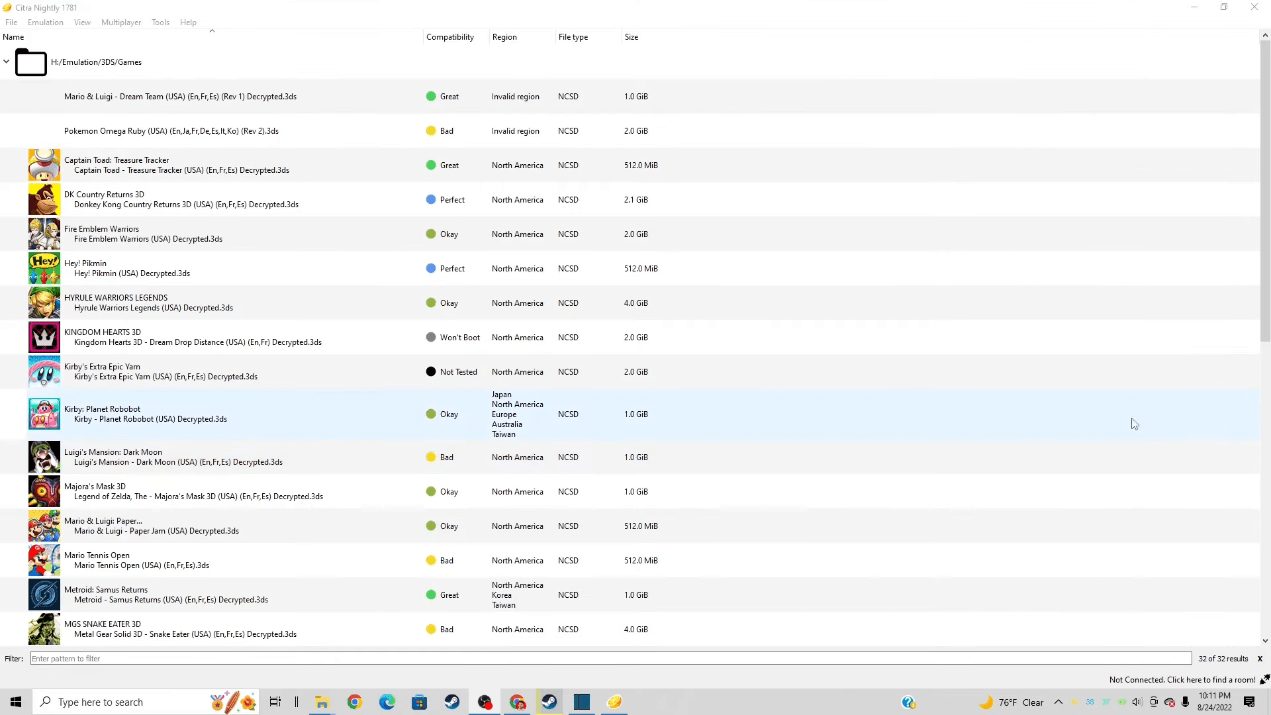Click 'Metal Gear Solid 3D - Snake Eater' file name
Image resolution: width=1271 pixels, height=715 pixels.
pos(185,634)
